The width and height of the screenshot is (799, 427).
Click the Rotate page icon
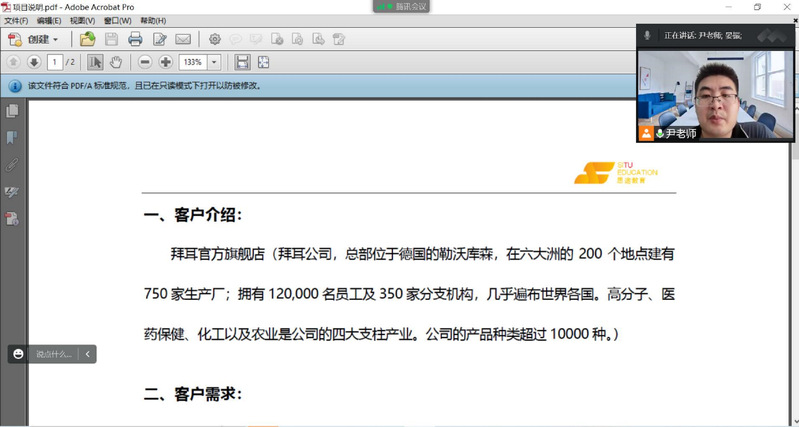[x=298, y=39]
